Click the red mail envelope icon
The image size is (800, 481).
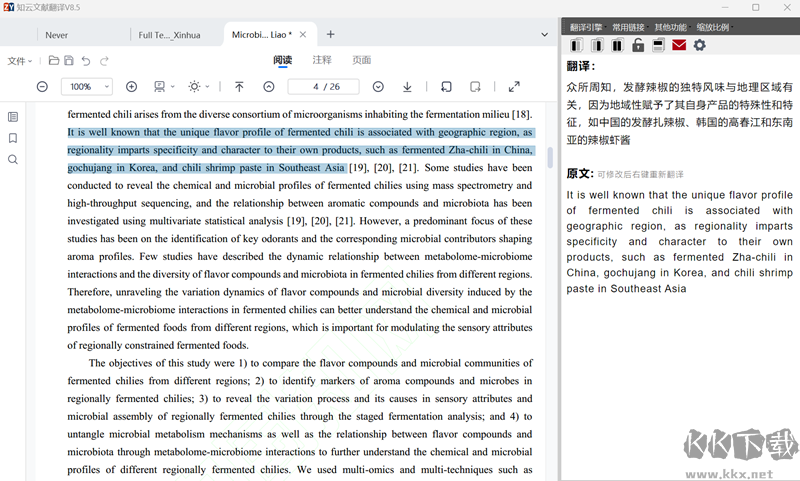point(679,45)
